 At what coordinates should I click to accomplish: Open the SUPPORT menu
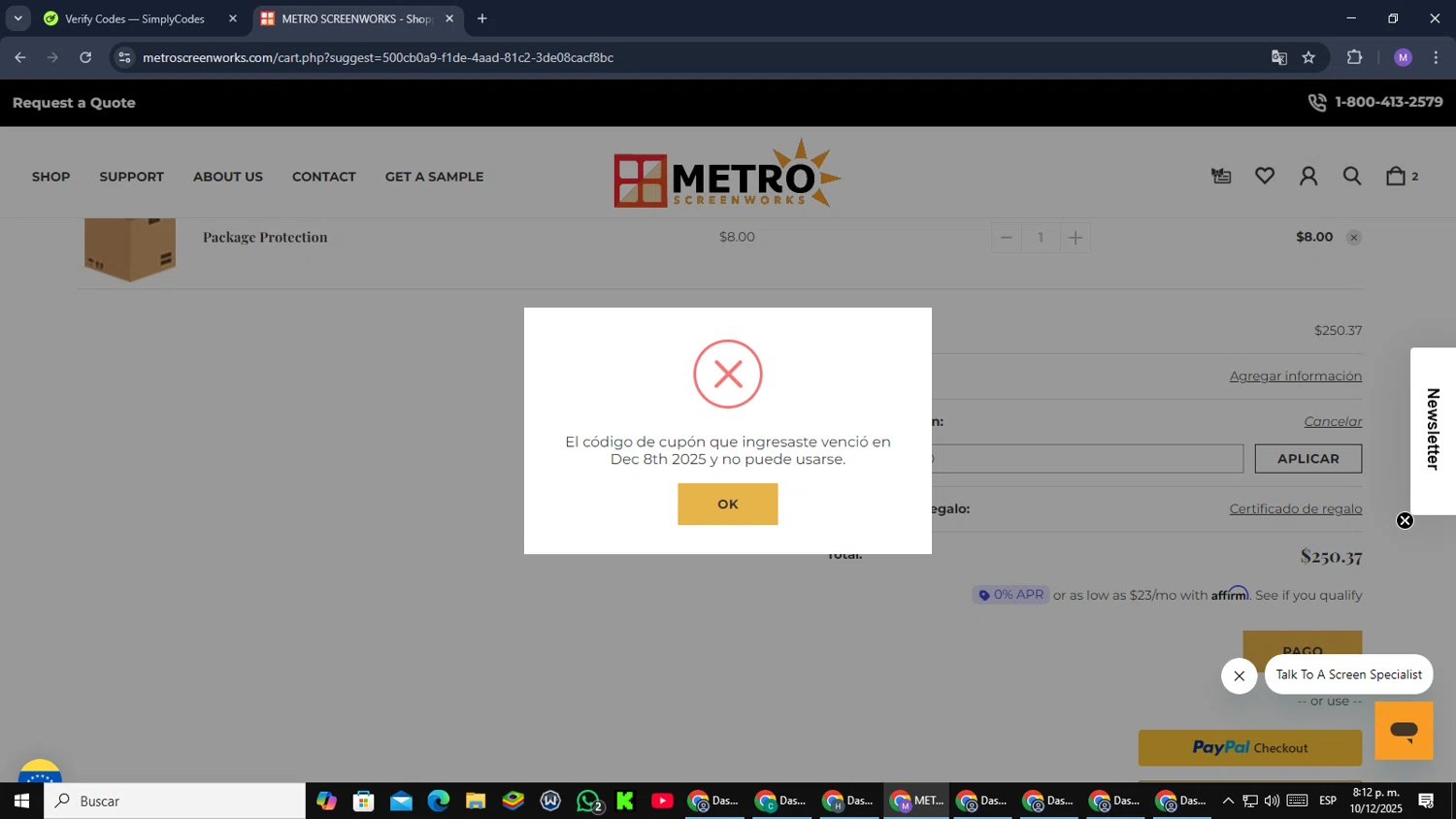pos(131,177)
